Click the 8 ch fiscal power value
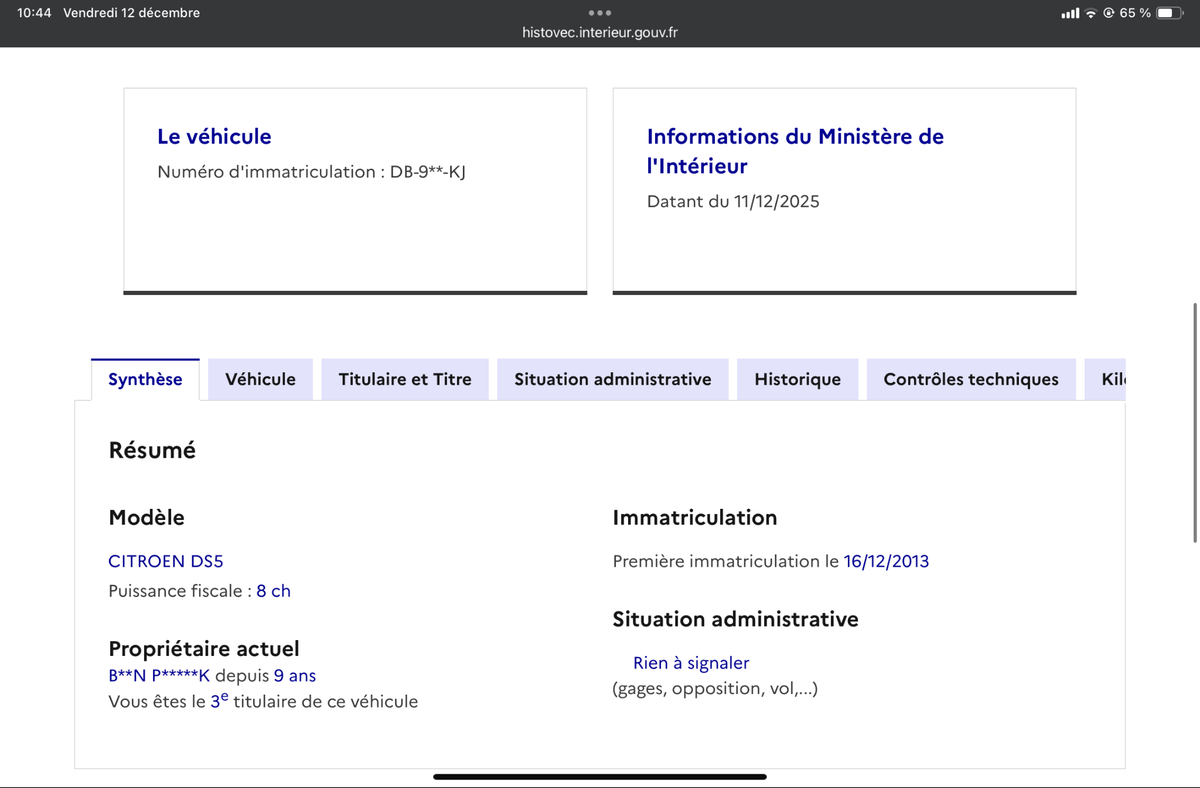 tap(274, 591)
